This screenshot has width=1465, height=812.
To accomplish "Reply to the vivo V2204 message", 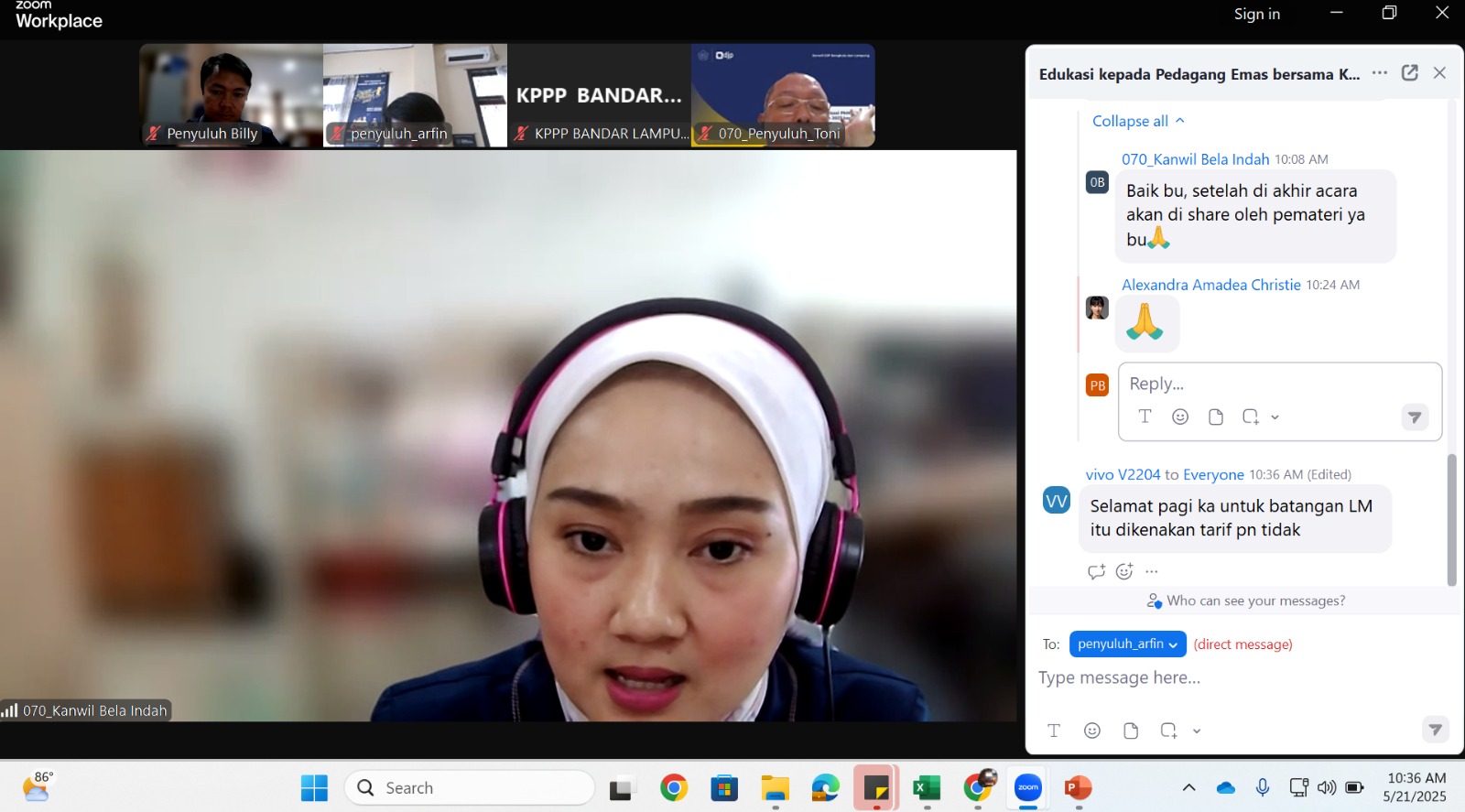I will 1096,571.
